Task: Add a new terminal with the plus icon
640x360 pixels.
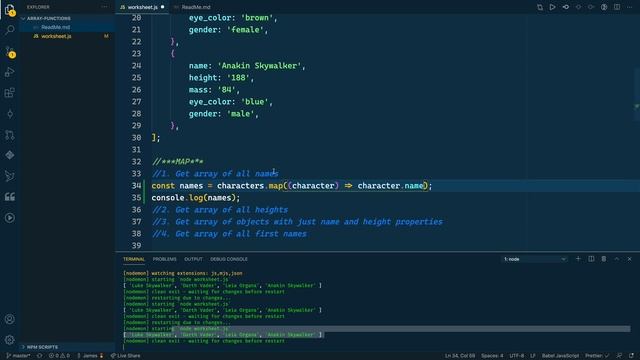Action: click(x=578, y=259)
